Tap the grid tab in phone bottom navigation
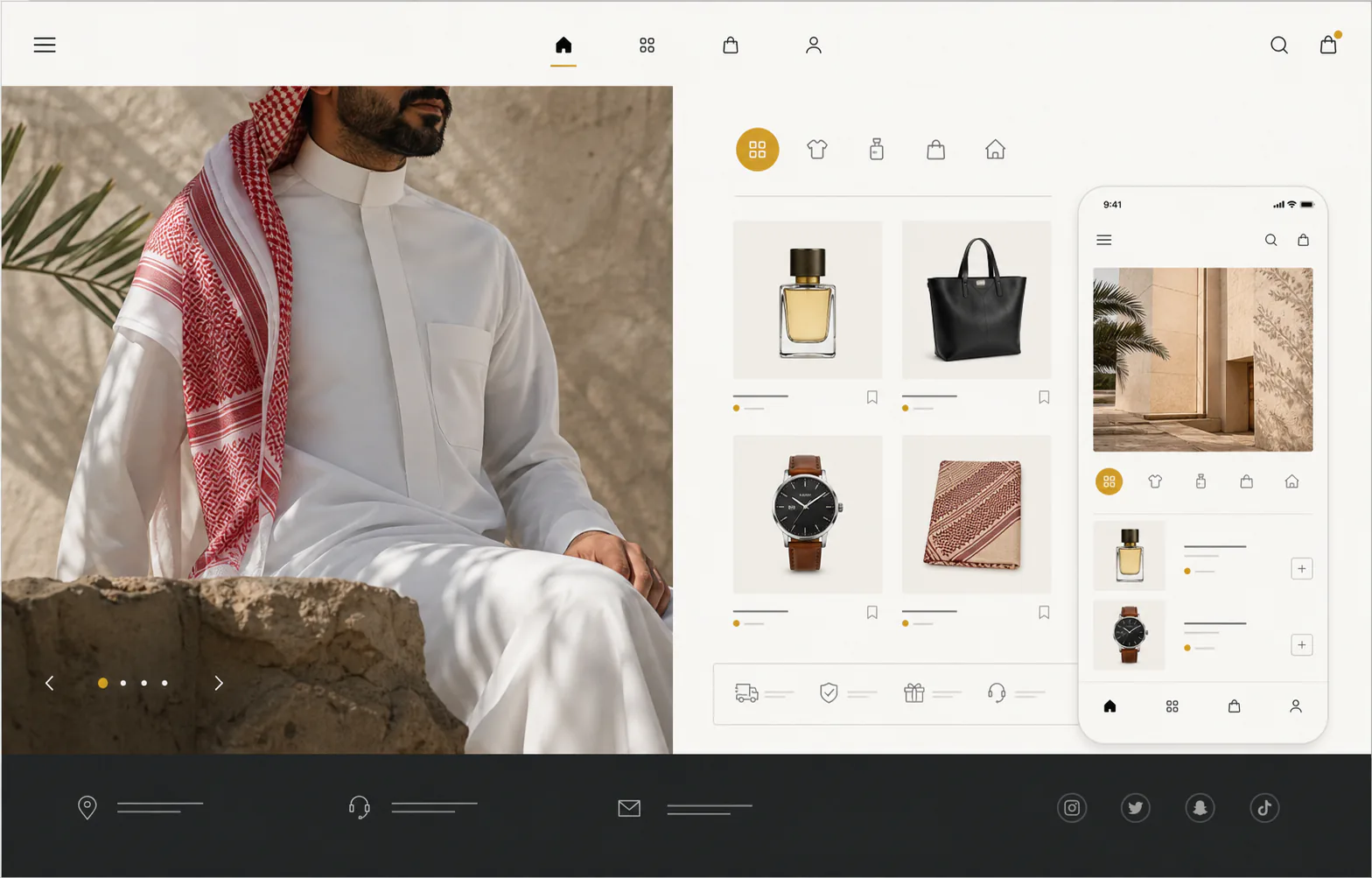Image resolution: width=1372 pixels, height=878 pixels. (x=1172, y=706)
